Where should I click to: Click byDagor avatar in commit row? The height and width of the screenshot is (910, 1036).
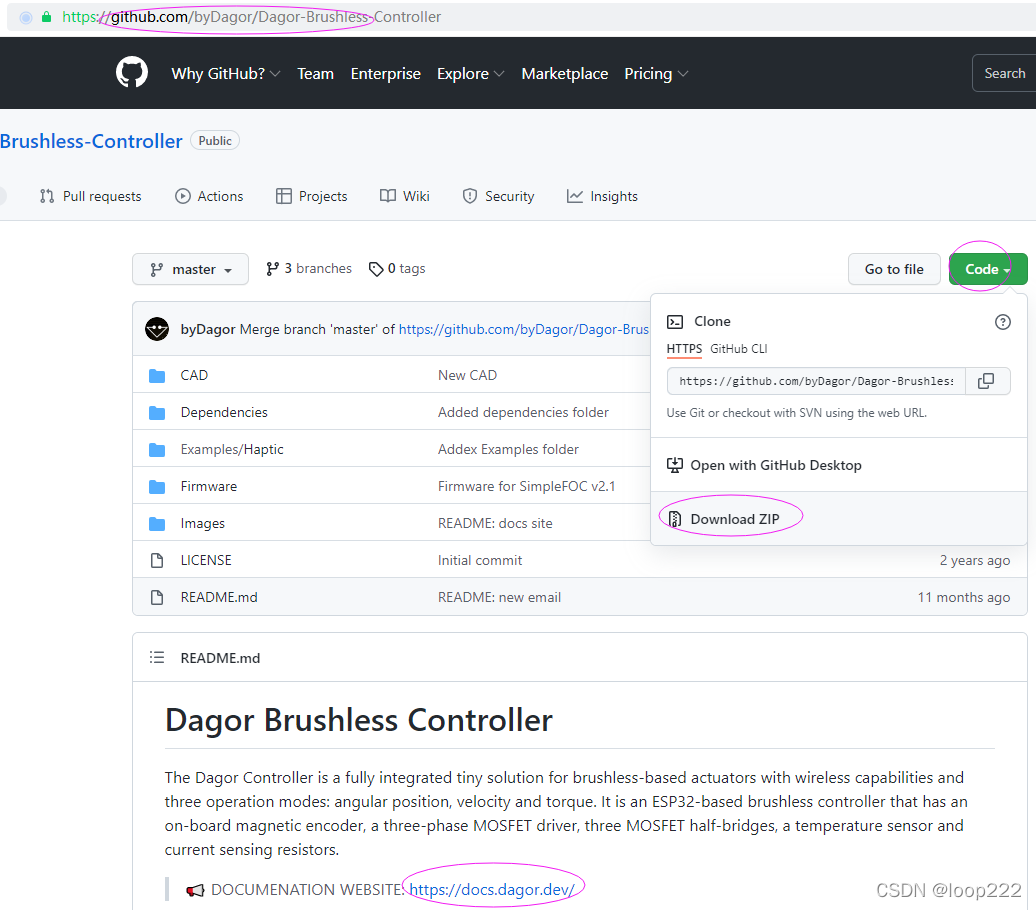[157, 329]
